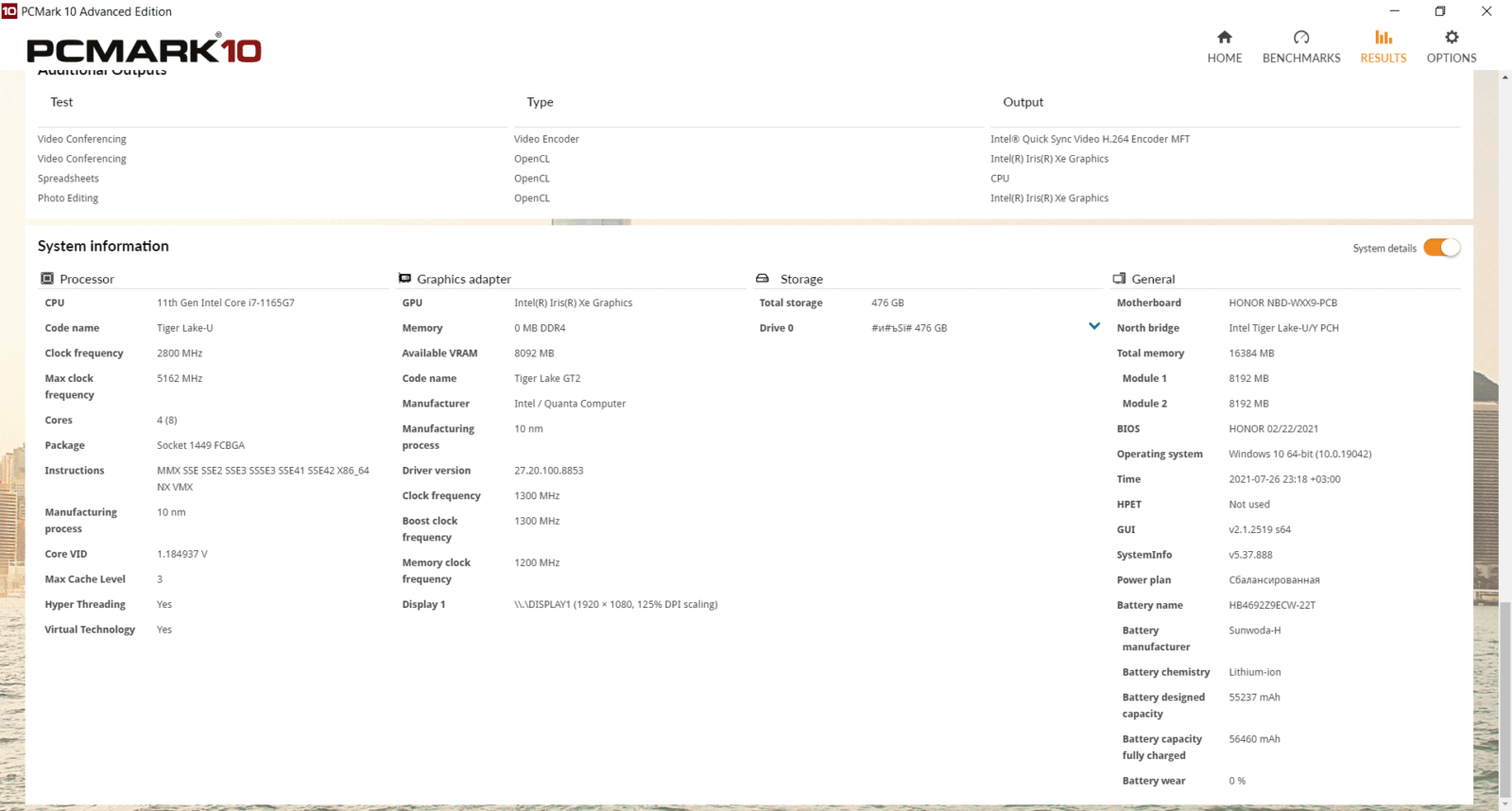This screenshot has width=1512, height=811.
Task: Select the Video Encoder type cell
Action: [x=546, y=139]
